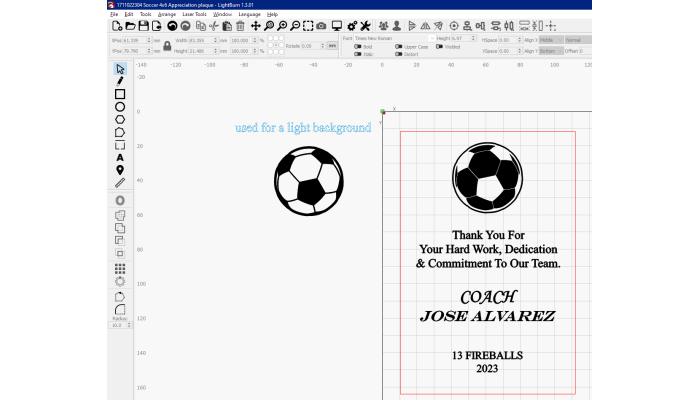Select the Measure ruler tool
Screen dimensions: 700x400
[120, 183]
